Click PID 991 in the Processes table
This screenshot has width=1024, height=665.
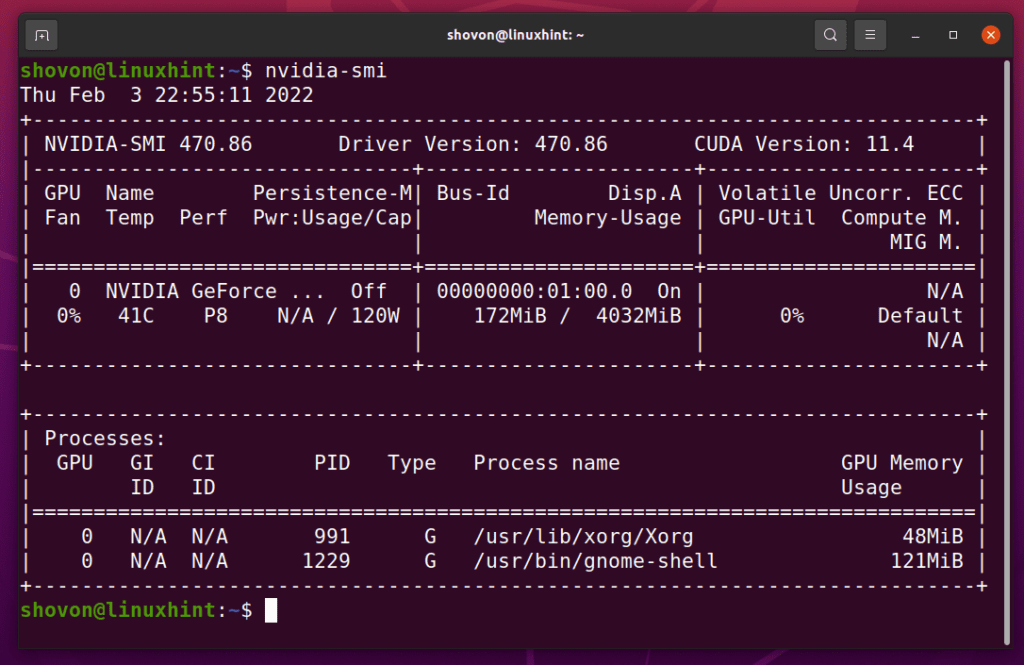333,536
